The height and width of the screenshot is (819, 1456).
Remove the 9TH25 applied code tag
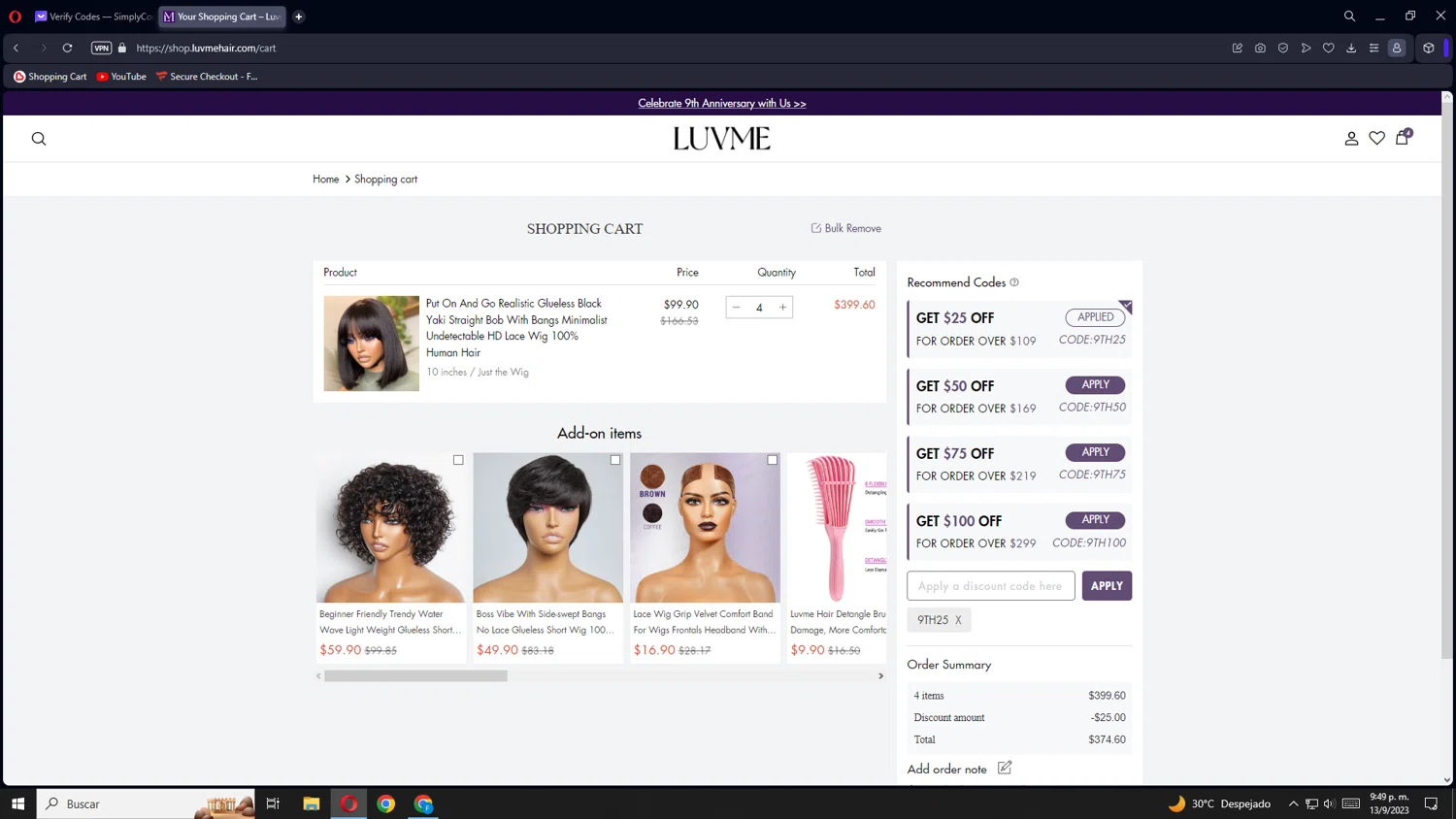958,620
